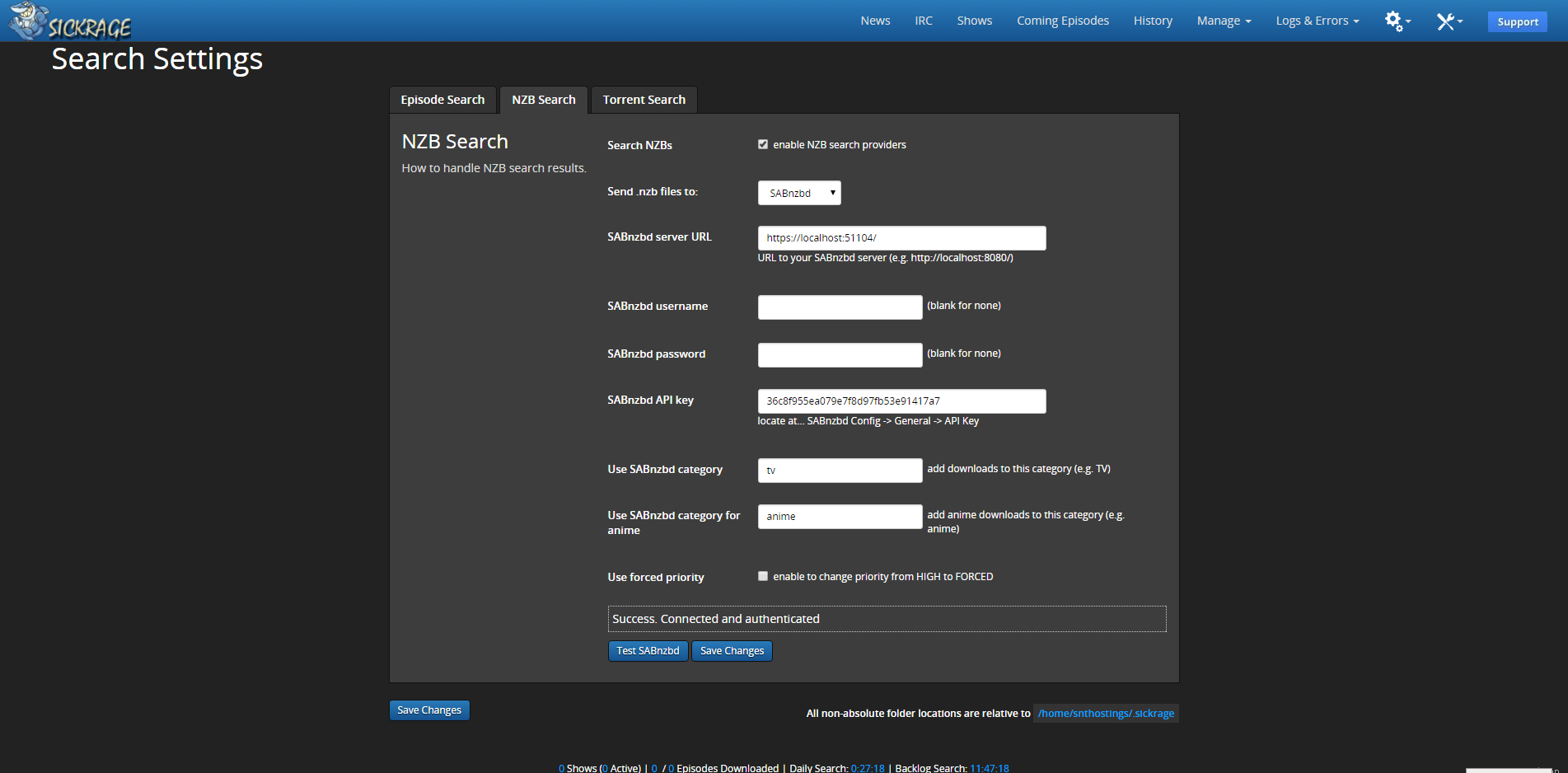Screen dimensions: 1568x773
Task: Expand the Send .nzb files to dropdown
Action: (x=798, y=193)
